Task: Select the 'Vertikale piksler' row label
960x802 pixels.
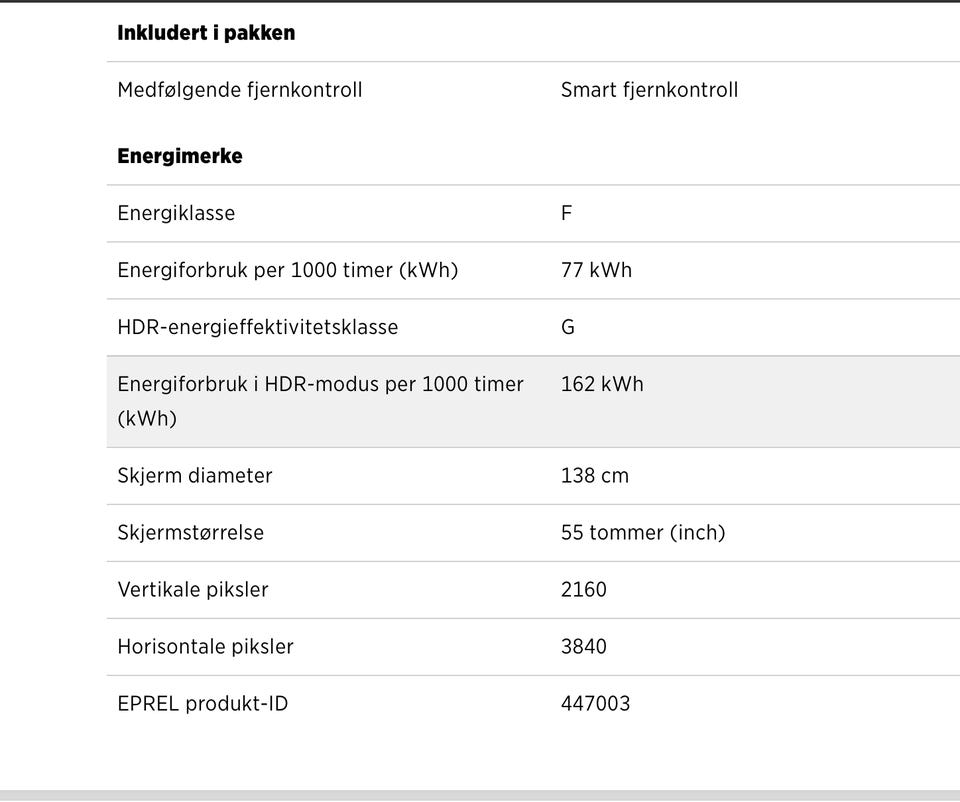Action: 193,590
